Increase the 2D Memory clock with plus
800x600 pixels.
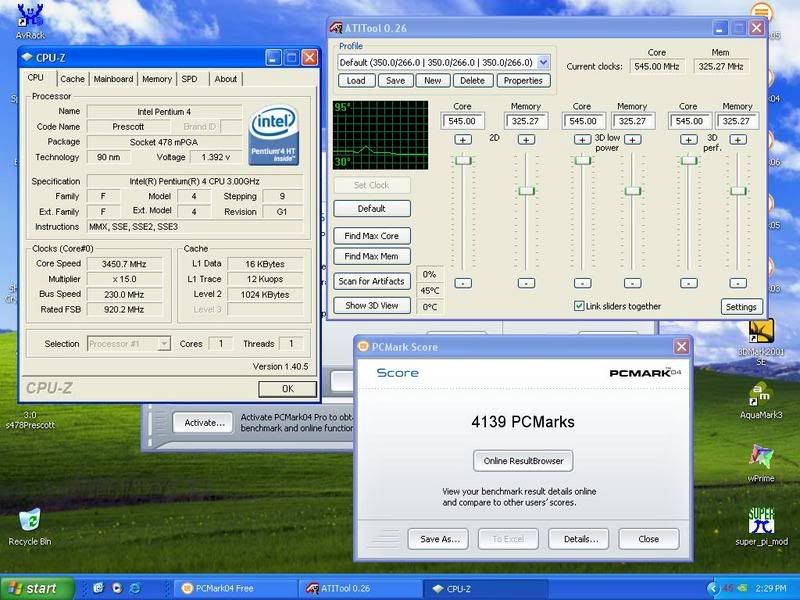[x=526, y=139]
